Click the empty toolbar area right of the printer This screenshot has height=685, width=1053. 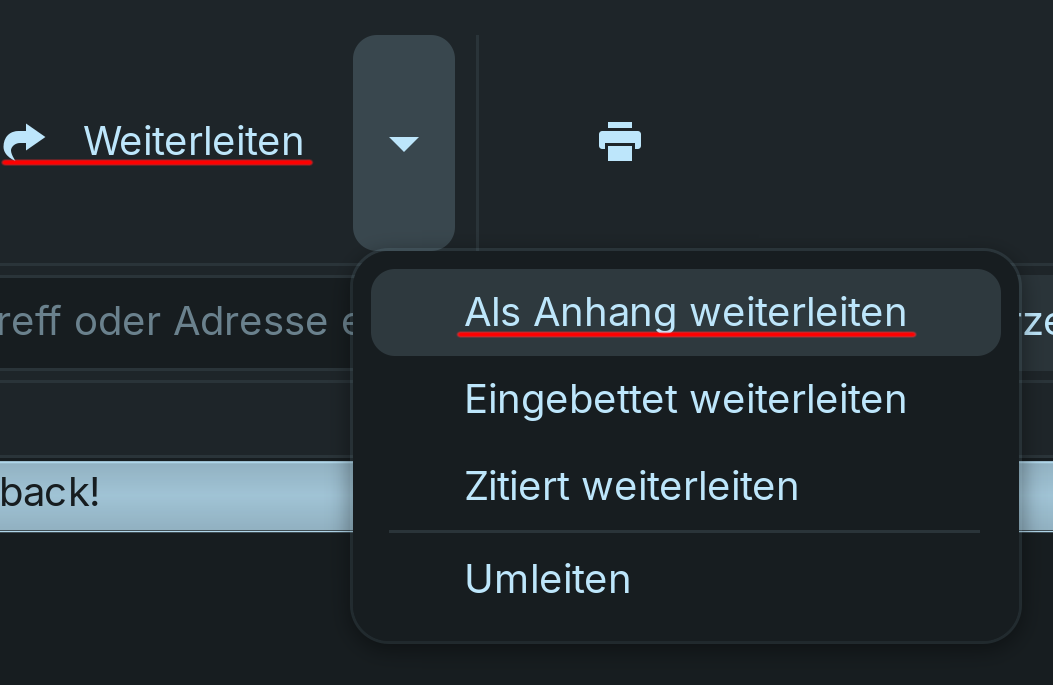click(850, 142)
